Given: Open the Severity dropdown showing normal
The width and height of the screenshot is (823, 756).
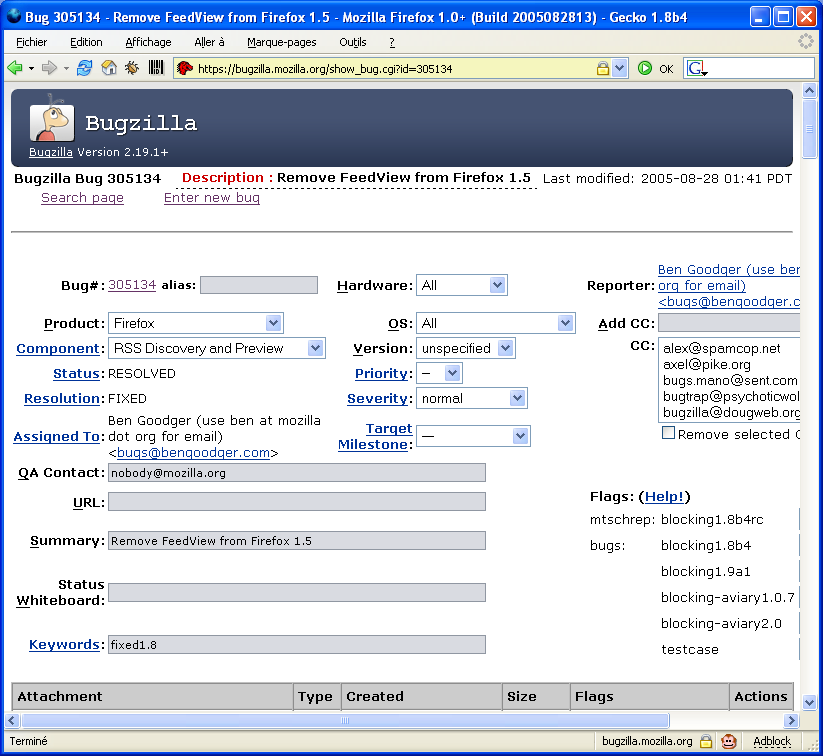Looking at the screenshot, I should 472,398.
